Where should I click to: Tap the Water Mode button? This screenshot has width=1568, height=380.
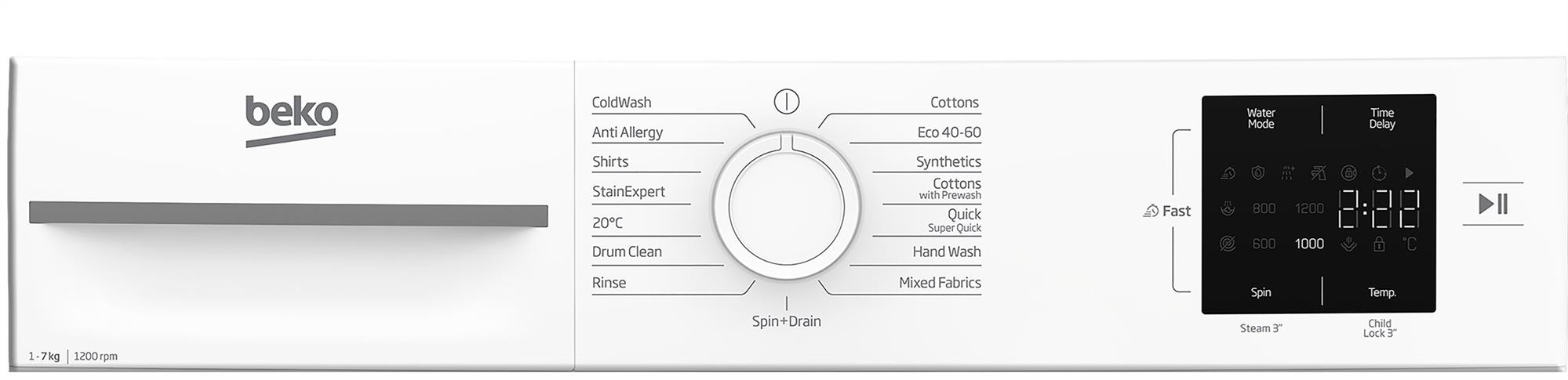click(x=1261, y=118)
